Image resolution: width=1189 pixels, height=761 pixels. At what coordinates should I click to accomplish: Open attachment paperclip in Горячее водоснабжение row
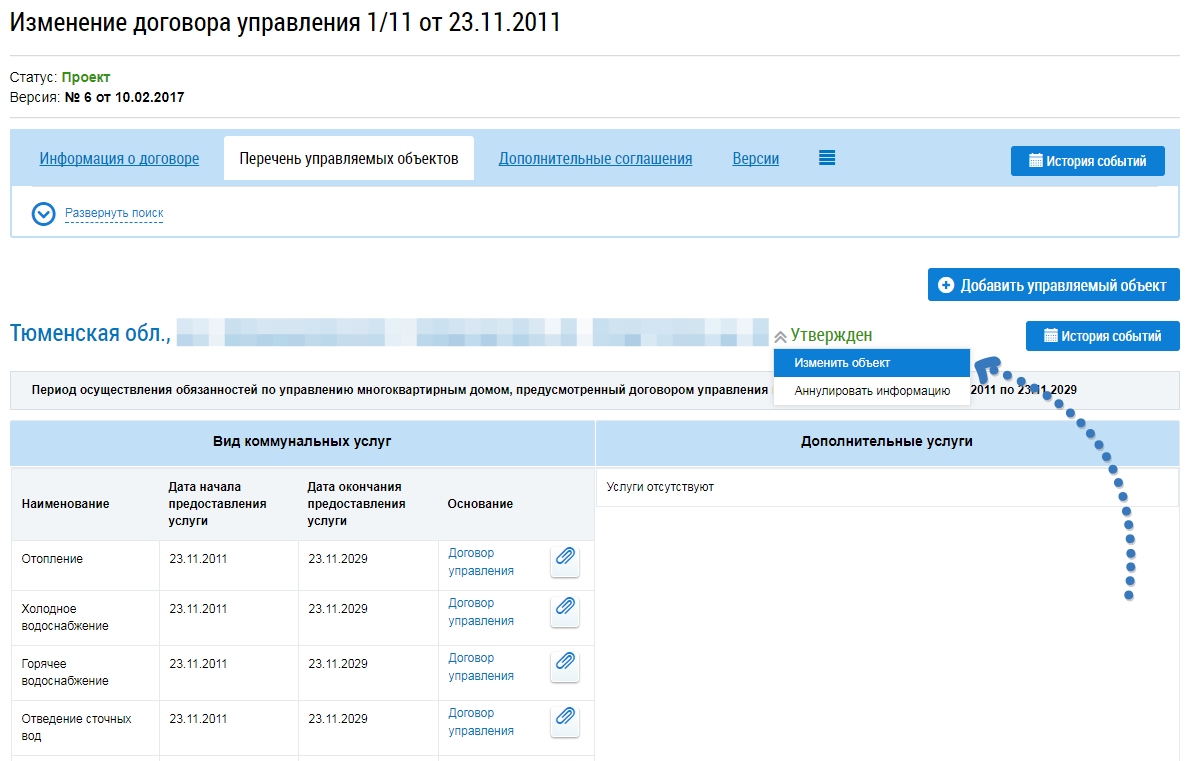(x=565, y=667)
